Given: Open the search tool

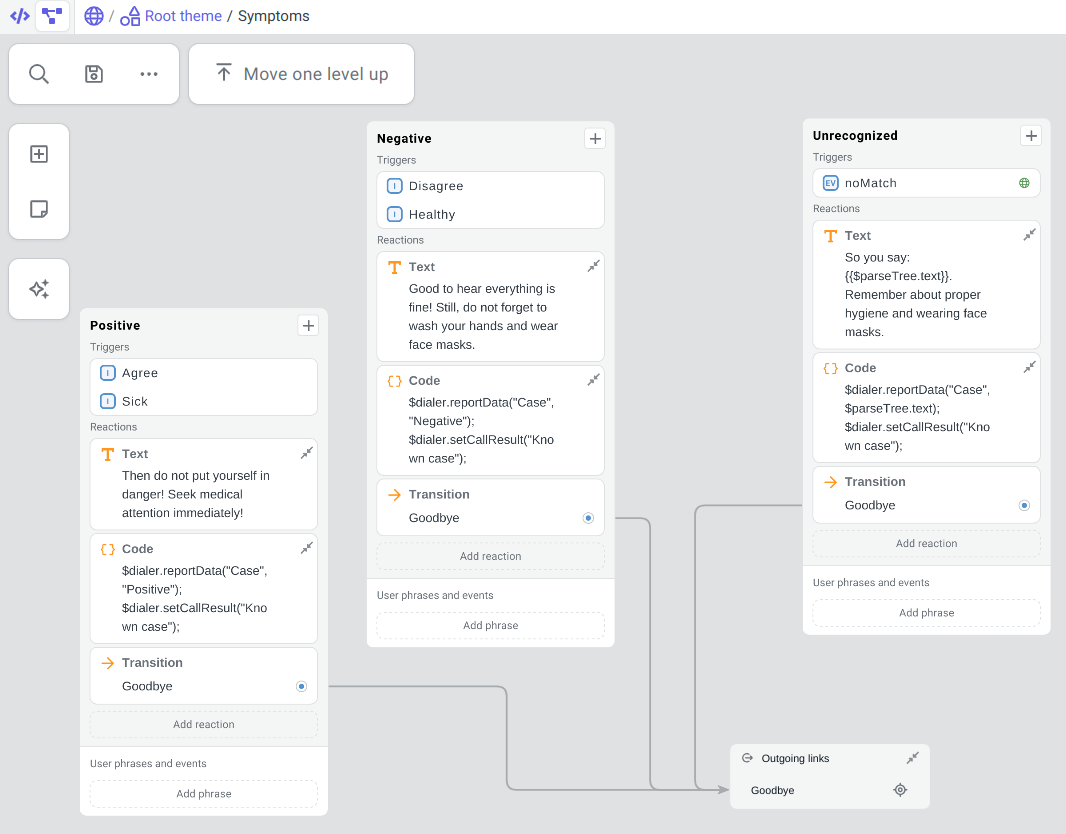Looking at the screenshot, I should pos(39,74).
